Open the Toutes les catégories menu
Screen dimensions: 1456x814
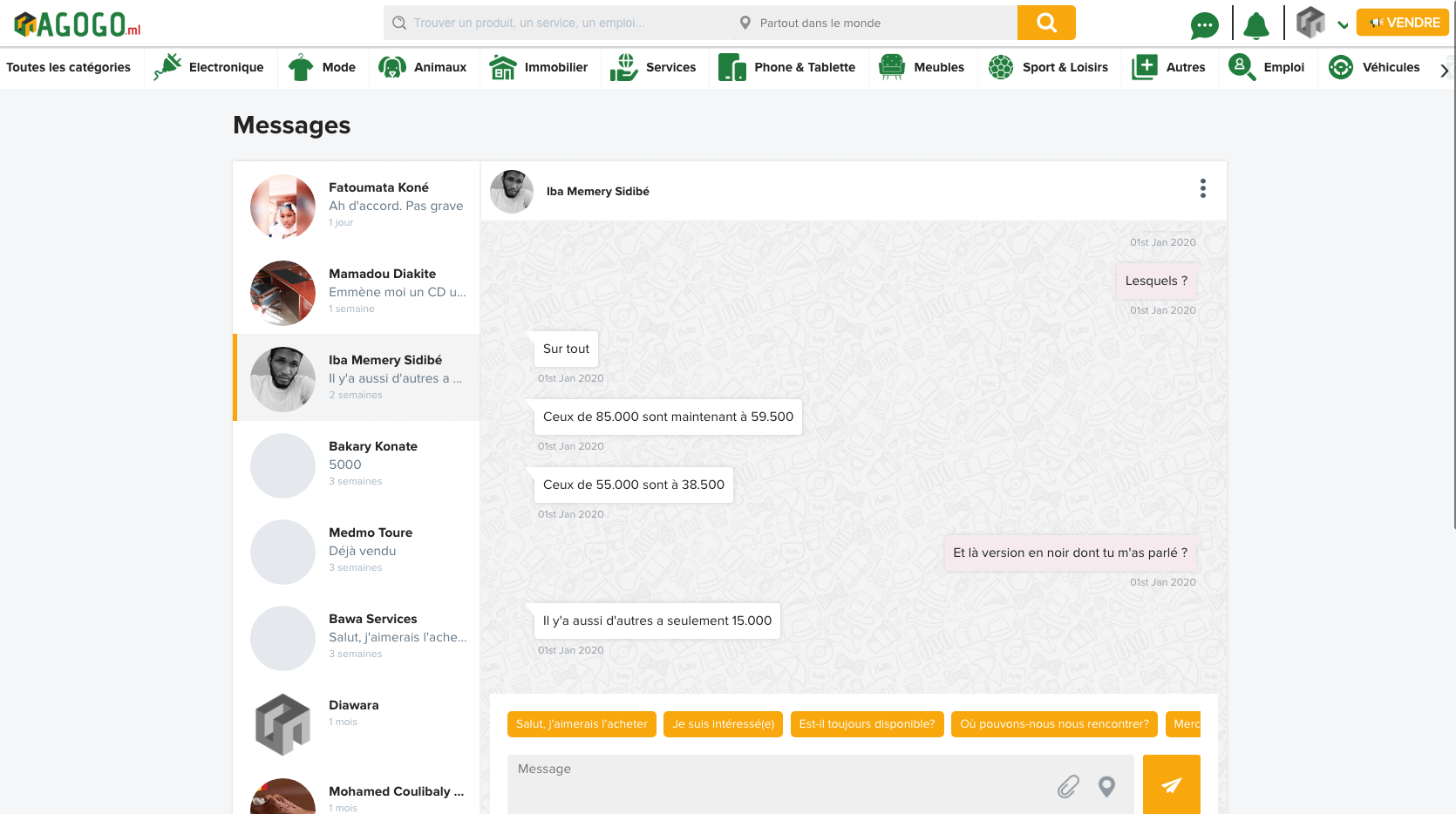pos(69,67)
